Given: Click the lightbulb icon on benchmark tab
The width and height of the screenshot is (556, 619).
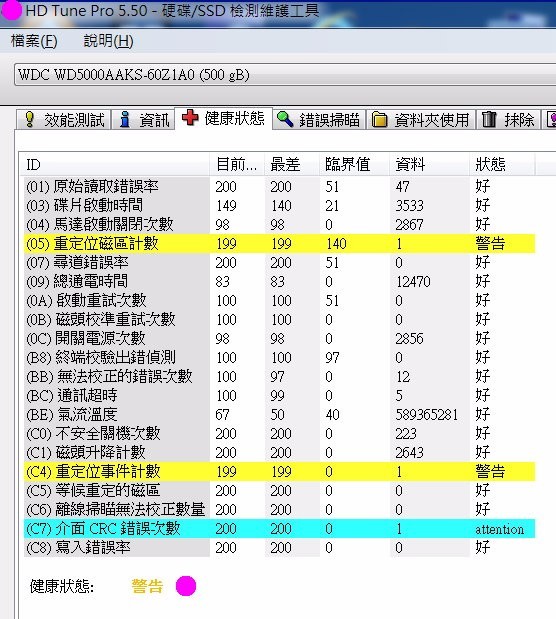Looking at the screenshot, I should click(30, 119).
